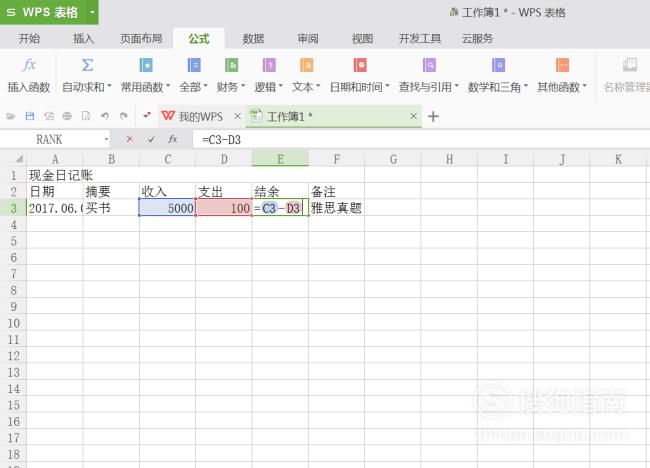Image resolution: width=650 pixels, height=468 pixels.
Task: Click cell B3 买书
Action: point(111,208)
